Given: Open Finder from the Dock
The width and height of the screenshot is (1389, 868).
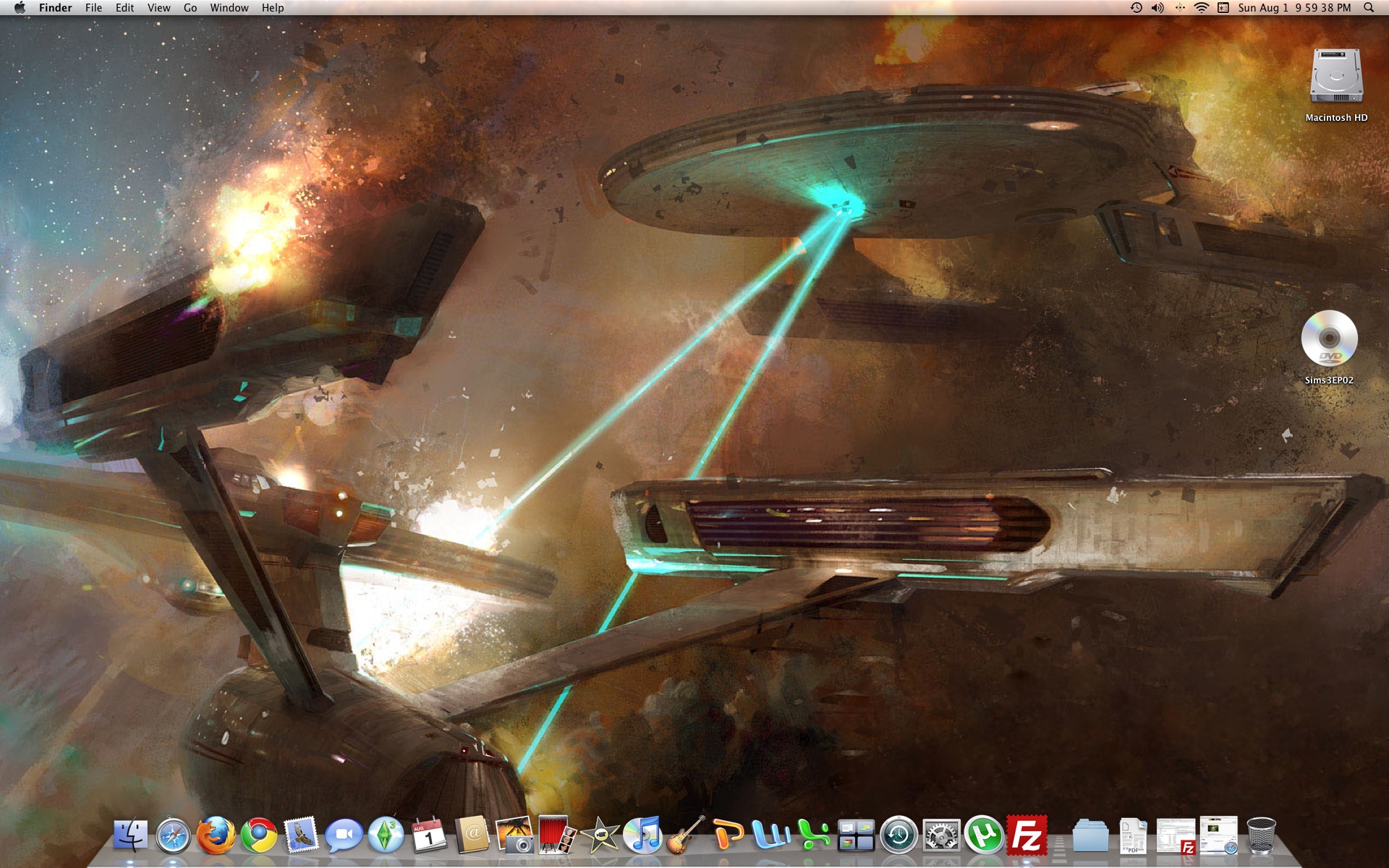Looking at the screenshot, I should pos(131,835).
